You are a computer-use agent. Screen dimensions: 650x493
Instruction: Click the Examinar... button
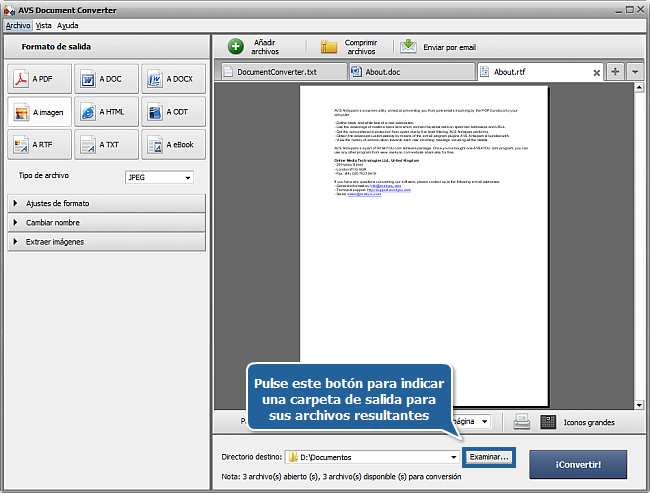tap(489, 457)
